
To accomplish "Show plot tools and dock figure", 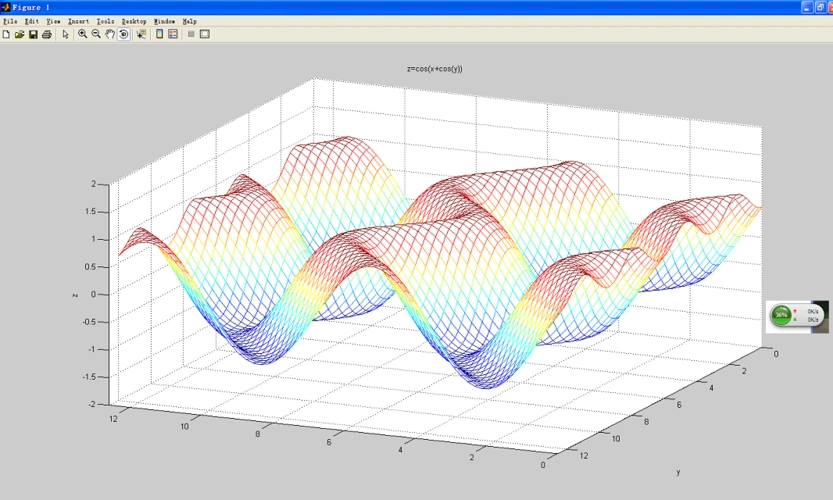I will click(x=204, y=34).
